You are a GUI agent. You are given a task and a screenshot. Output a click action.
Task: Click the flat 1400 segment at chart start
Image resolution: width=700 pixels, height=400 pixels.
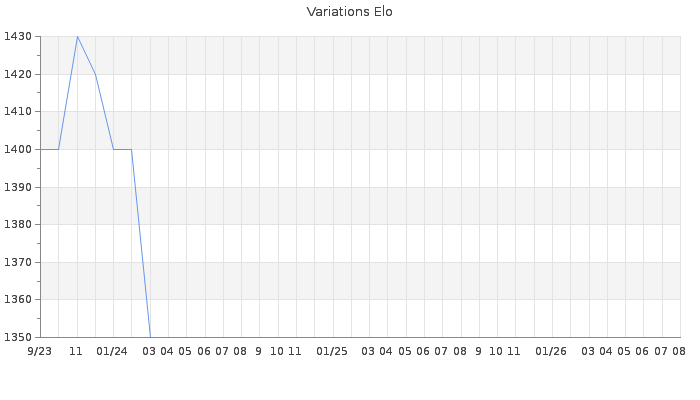(50, 150)
